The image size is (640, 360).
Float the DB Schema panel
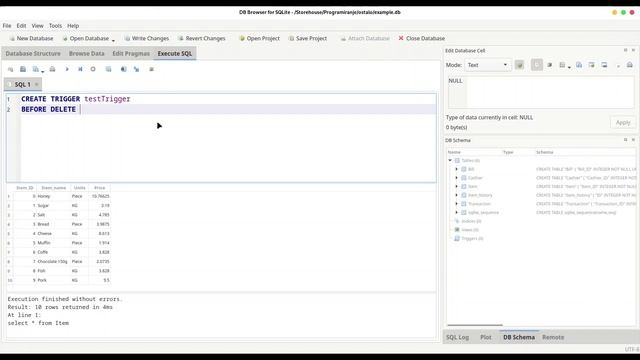pyautogui.click(x=625, y=140)
